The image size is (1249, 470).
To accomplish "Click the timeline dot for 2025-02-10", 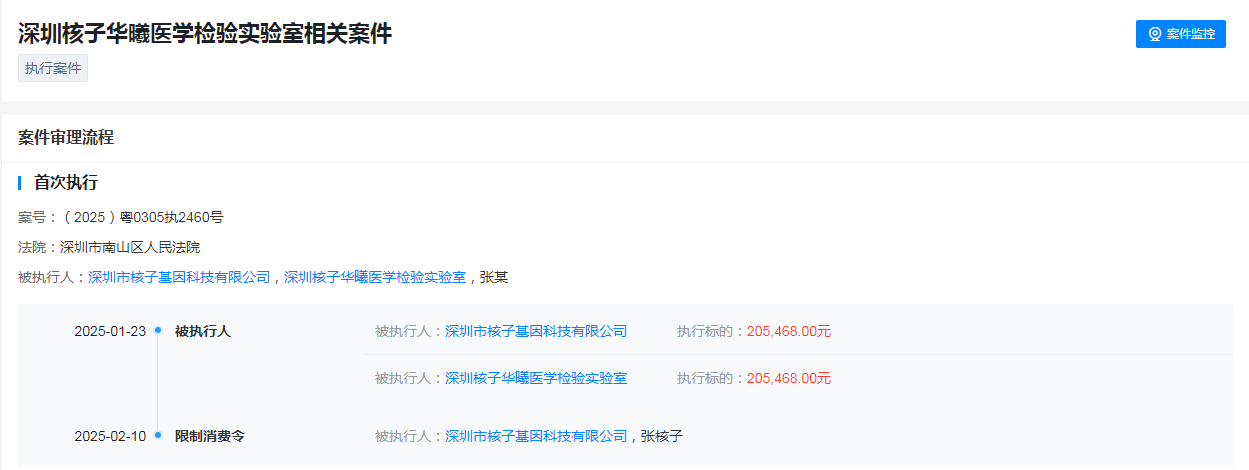I will (158, 436).
